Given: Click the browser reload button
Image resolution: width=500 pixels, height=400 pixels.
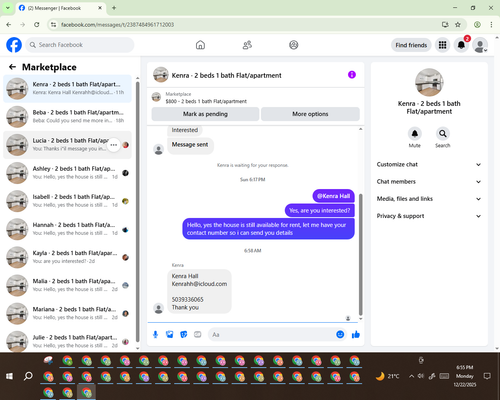Looking at the screenshot, I should coord(37,25).
